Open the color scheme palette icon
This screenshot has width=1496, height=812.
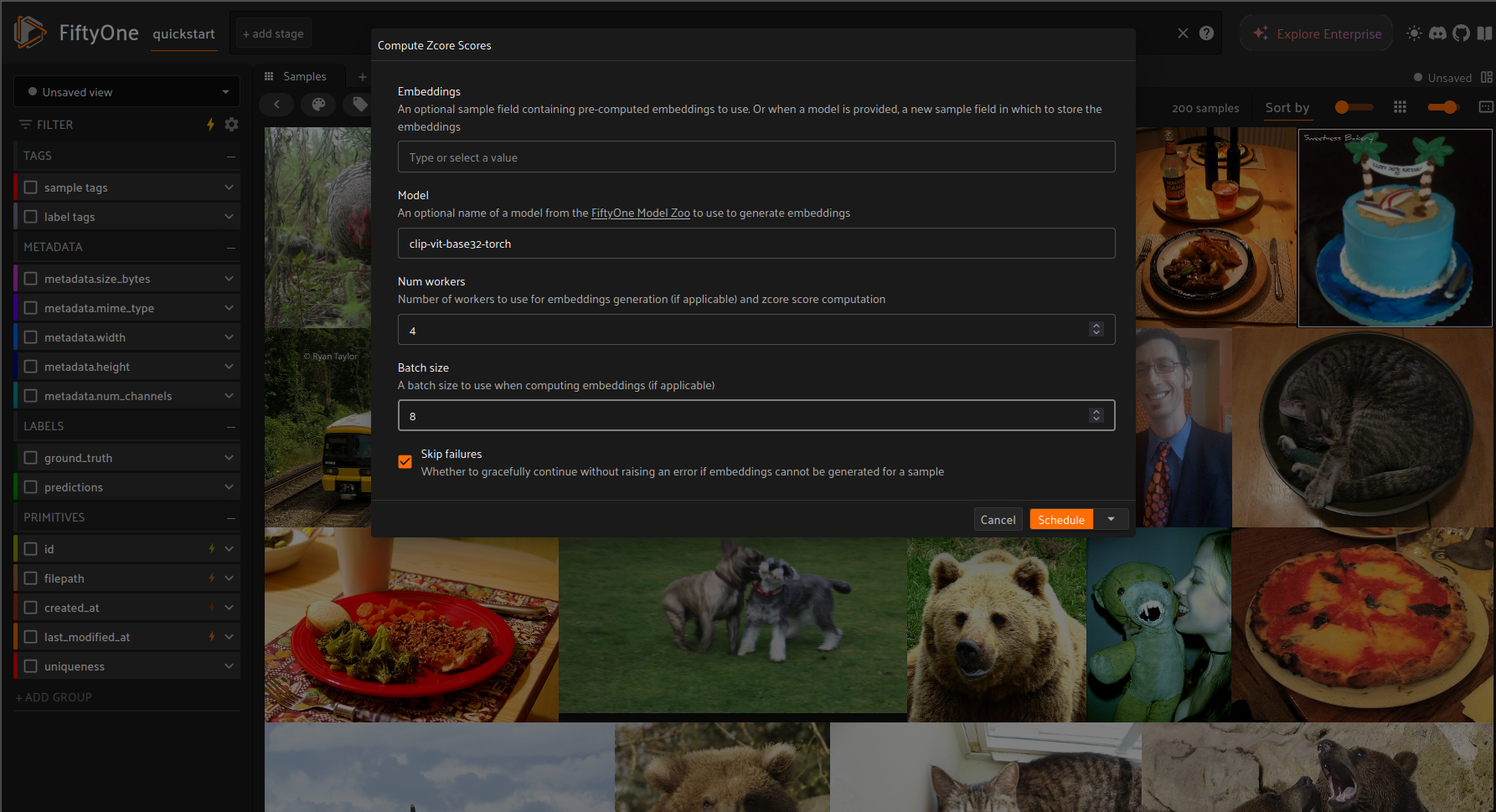click(318, 105)
